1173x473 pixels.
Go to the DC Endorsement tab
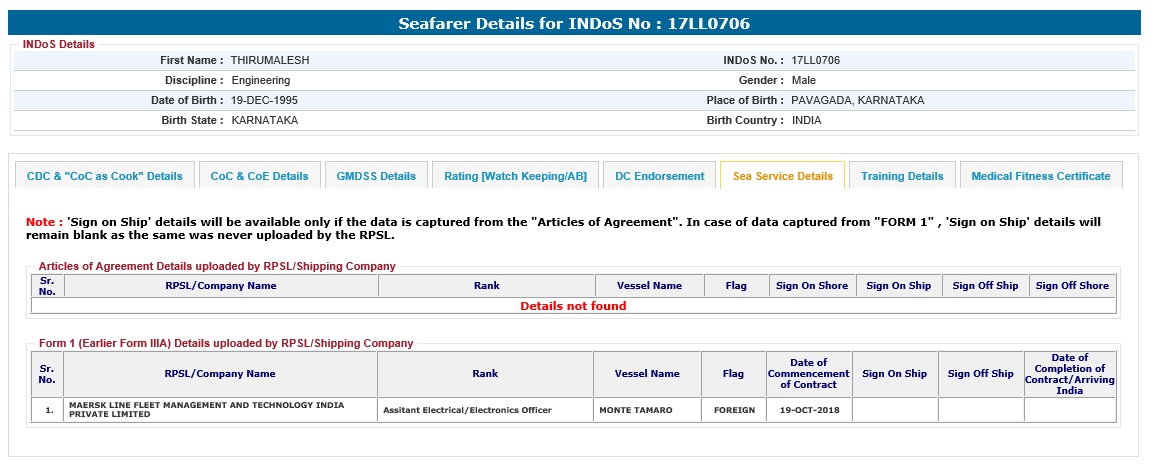pyautogui.click(x=659, y=176)
